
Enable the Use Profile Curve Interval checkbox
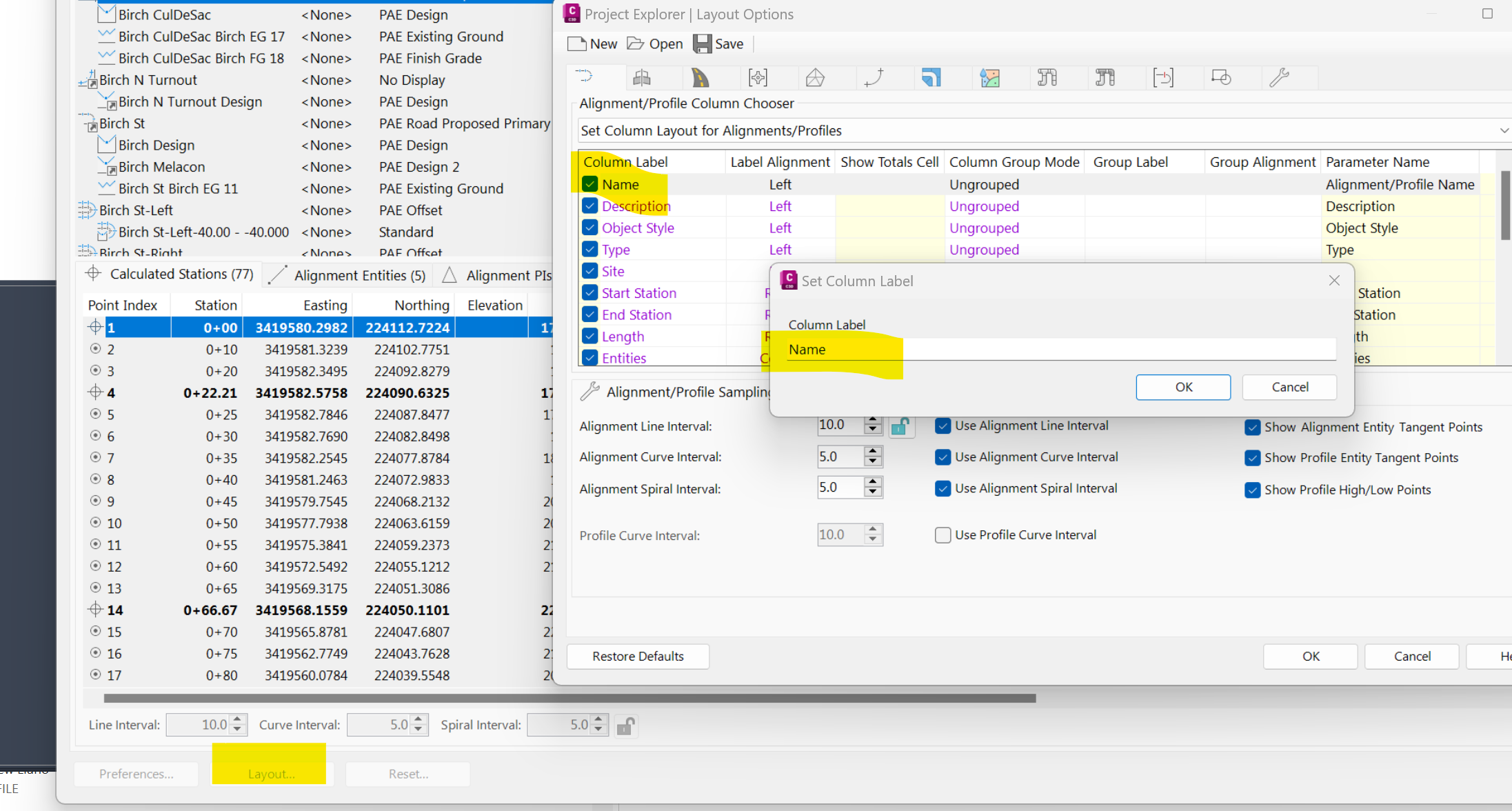click(943, 534)
